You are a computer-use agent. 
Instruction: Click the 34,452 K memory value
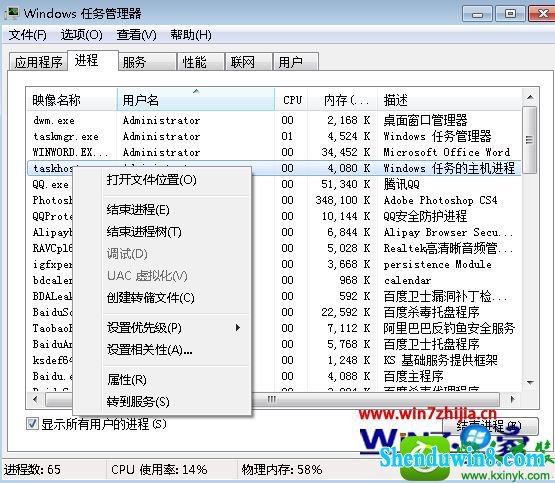click(345, 152)
